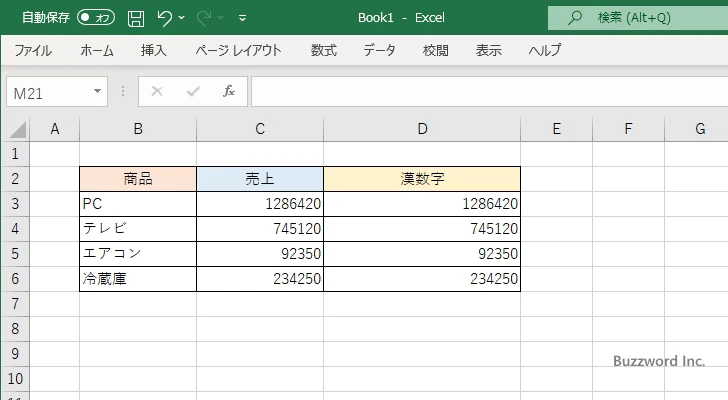Click the 商品 header cell

pos(138,179)
